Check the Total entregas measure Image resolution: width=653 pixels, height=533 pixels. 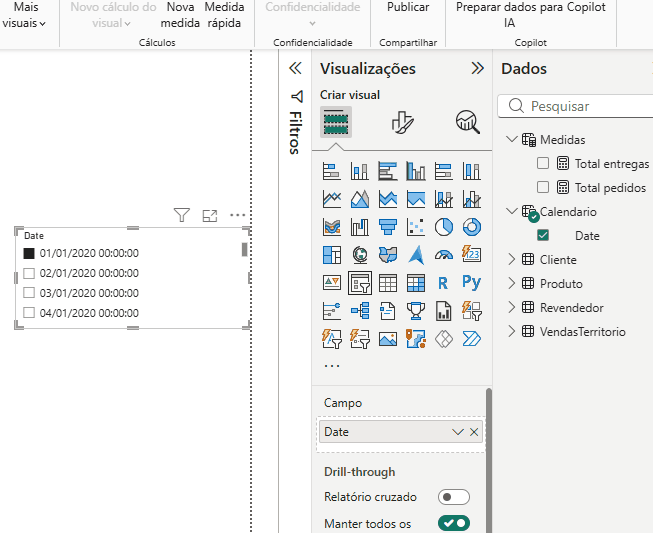[x=543, y=163]
